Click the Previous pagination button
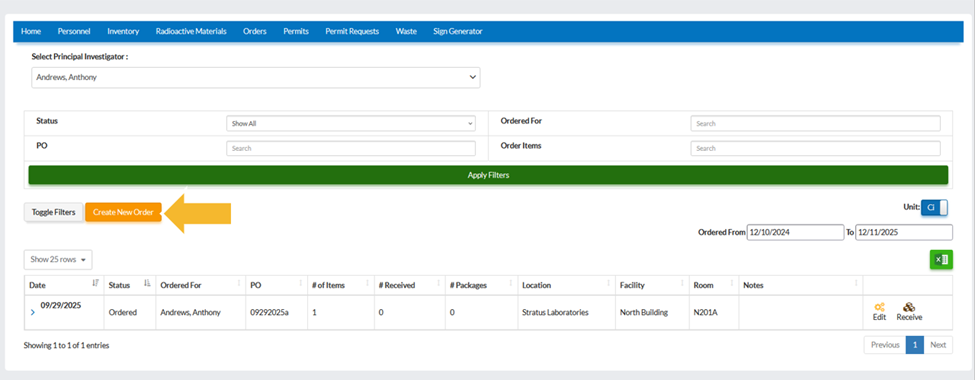This screenshot has width=975, height=380. pyautogui.click(x=885, y=345)
